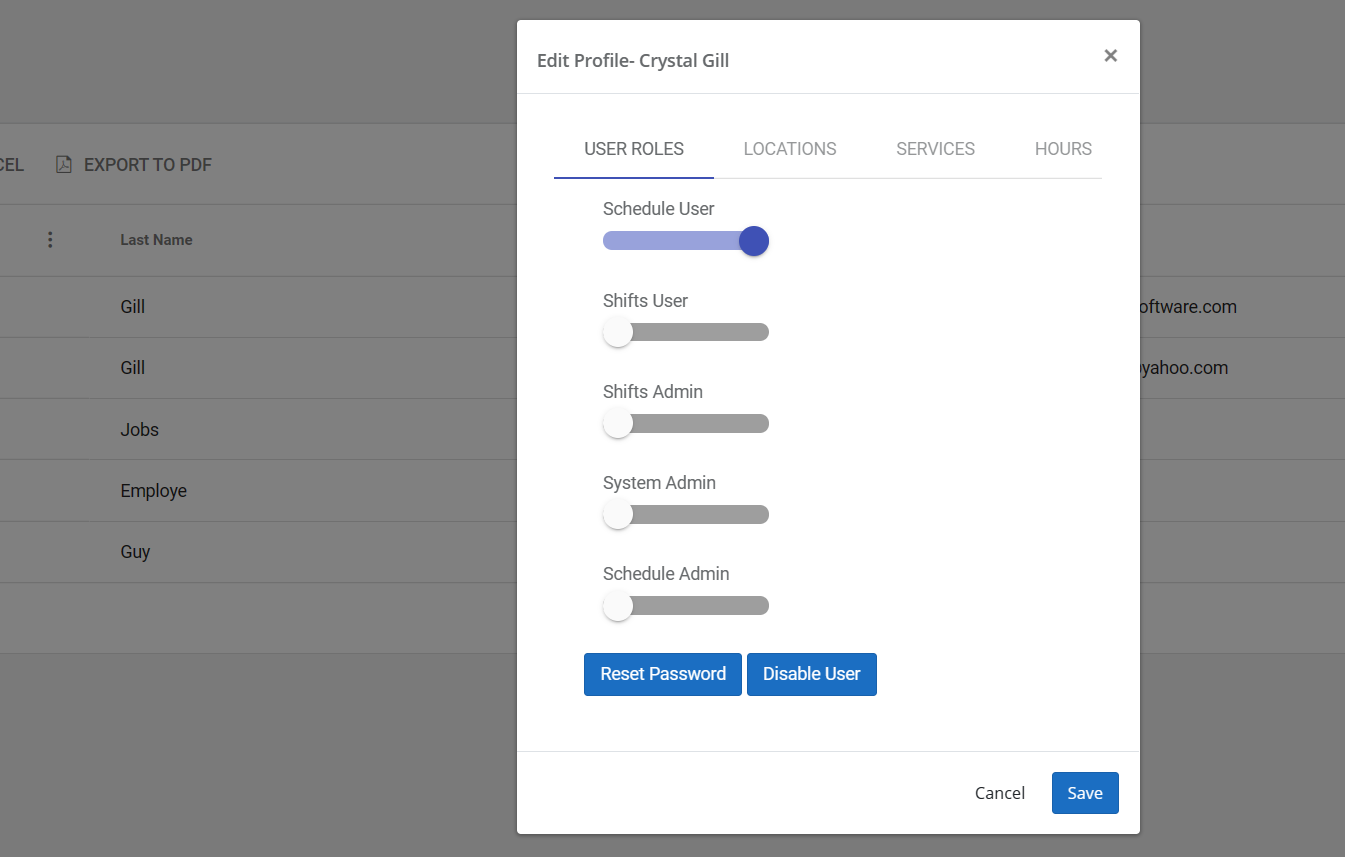This screenshot has width=1345, height=857.
Task: Select the first Gill row in the table
Action: tap(132, 306)
